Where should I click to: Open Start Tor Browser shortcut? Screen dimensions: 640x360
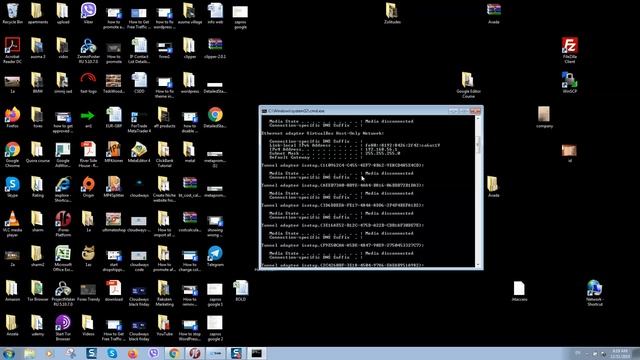pyautogui.click(x=63, y=323)
